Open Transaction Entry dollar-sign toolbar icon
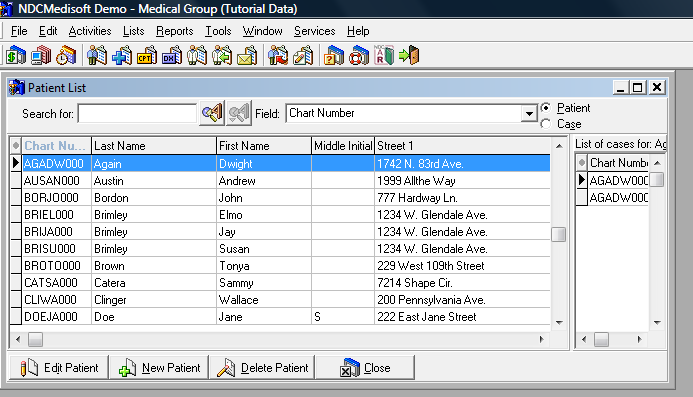The height and width of the screenshot is (397, 693). 16,56
